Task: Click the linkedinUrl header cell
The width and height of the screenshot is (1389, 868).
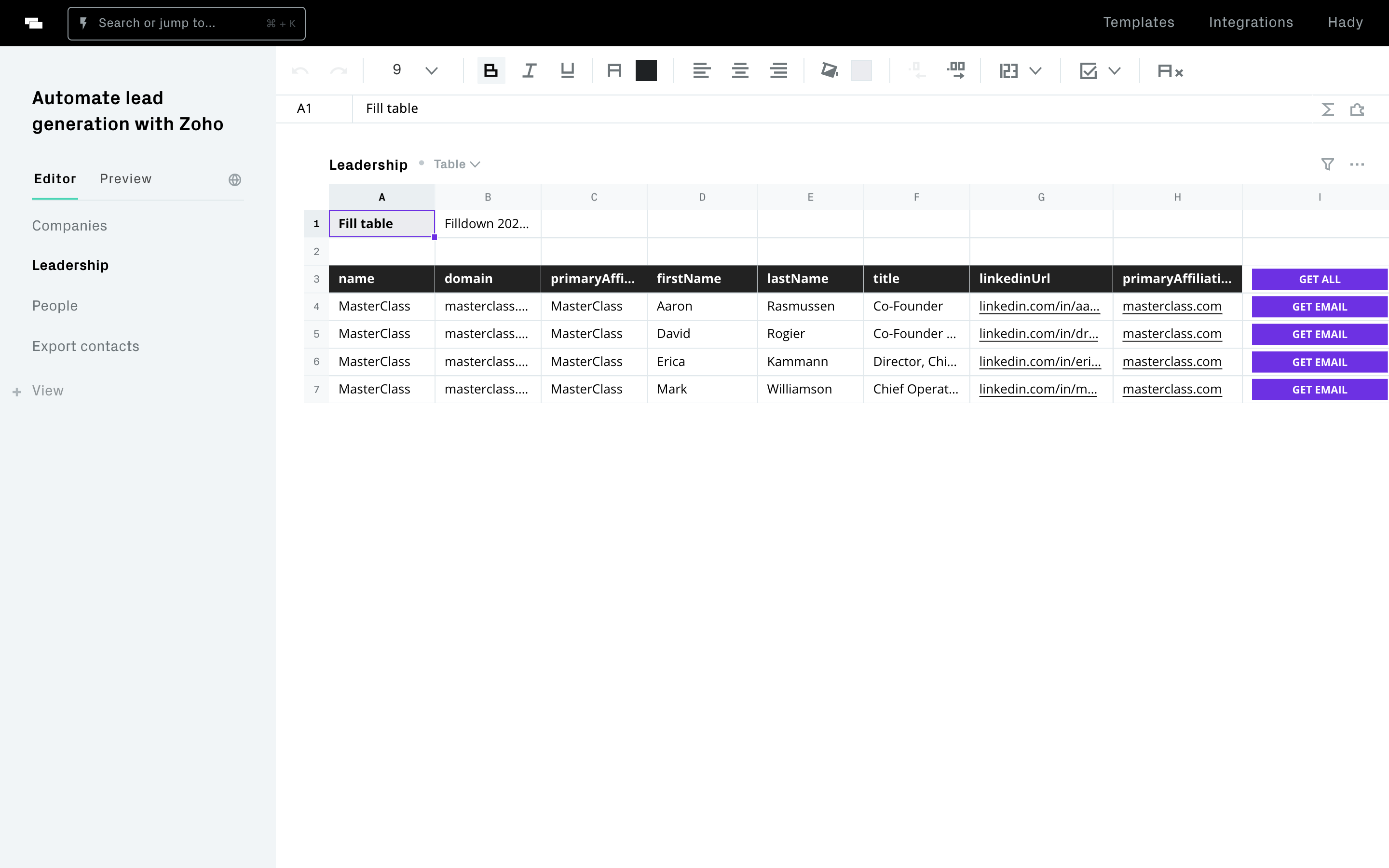Action: pos(1041,278)
